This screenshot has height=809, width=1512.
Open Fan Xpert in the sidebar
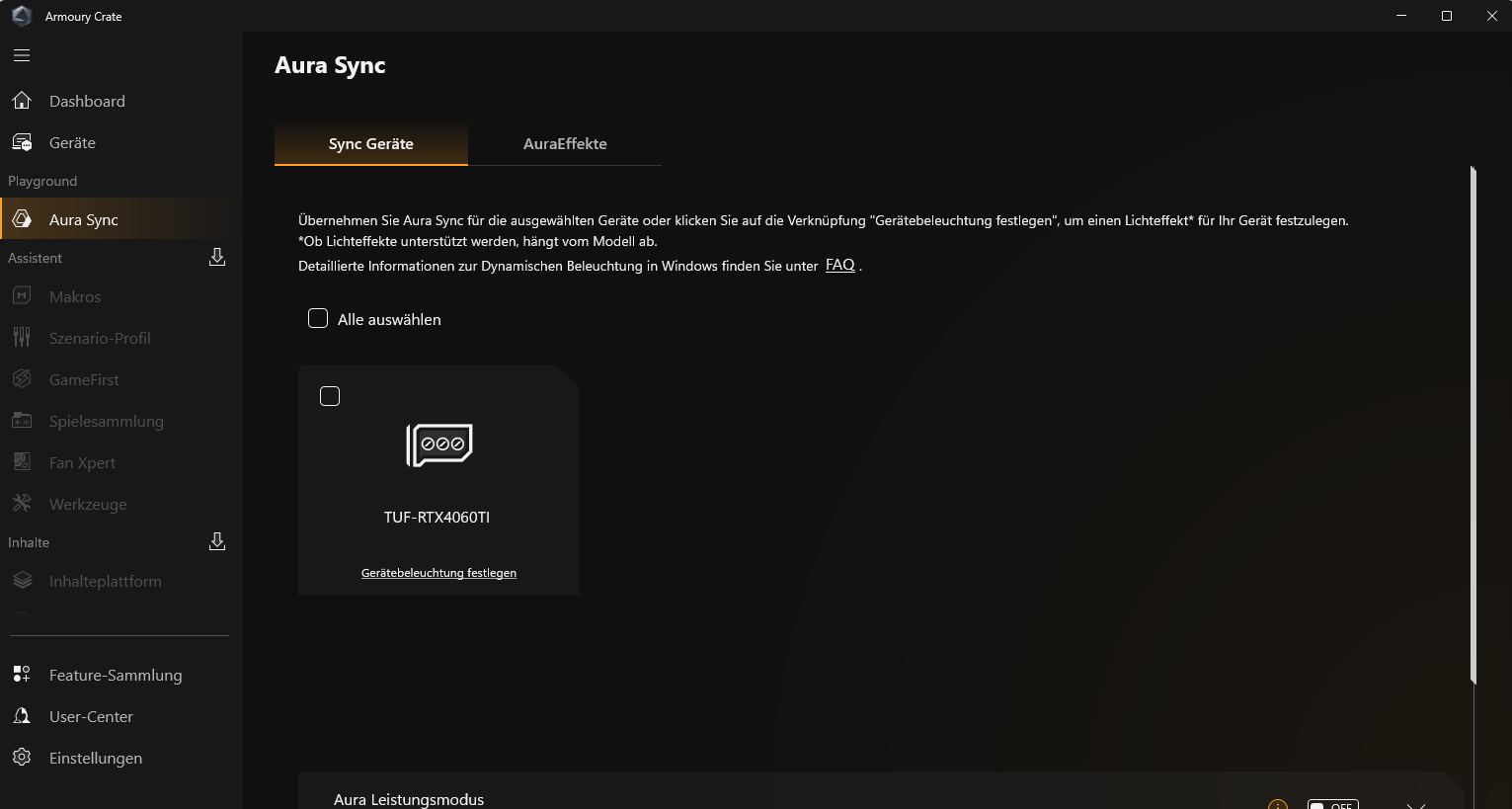tap(121, 462)
